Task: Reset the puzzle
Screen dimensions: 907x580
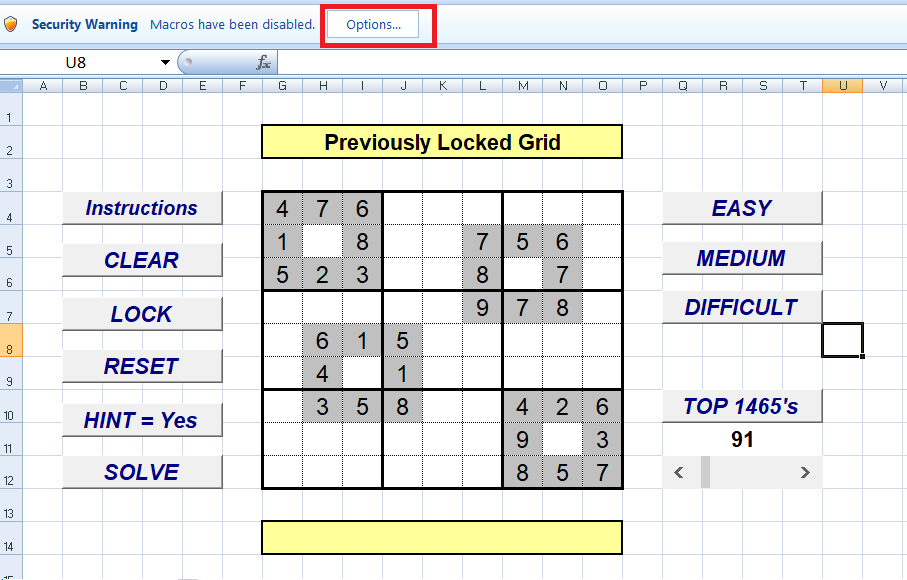Action: 142,366
